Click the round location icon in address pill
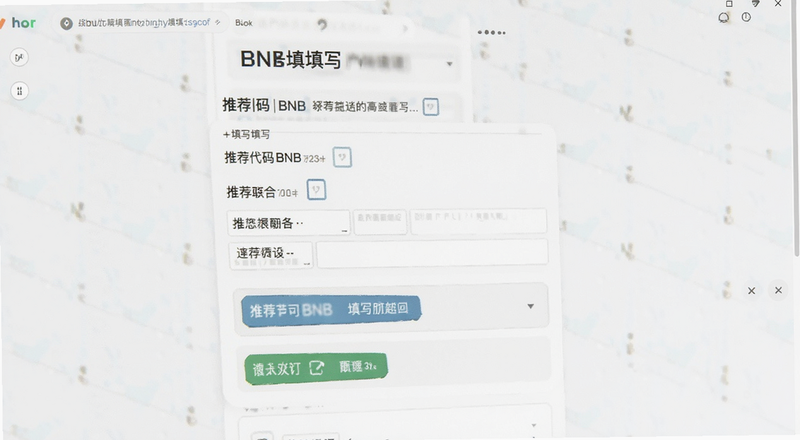The image size is (800, 440). point(66,23)
